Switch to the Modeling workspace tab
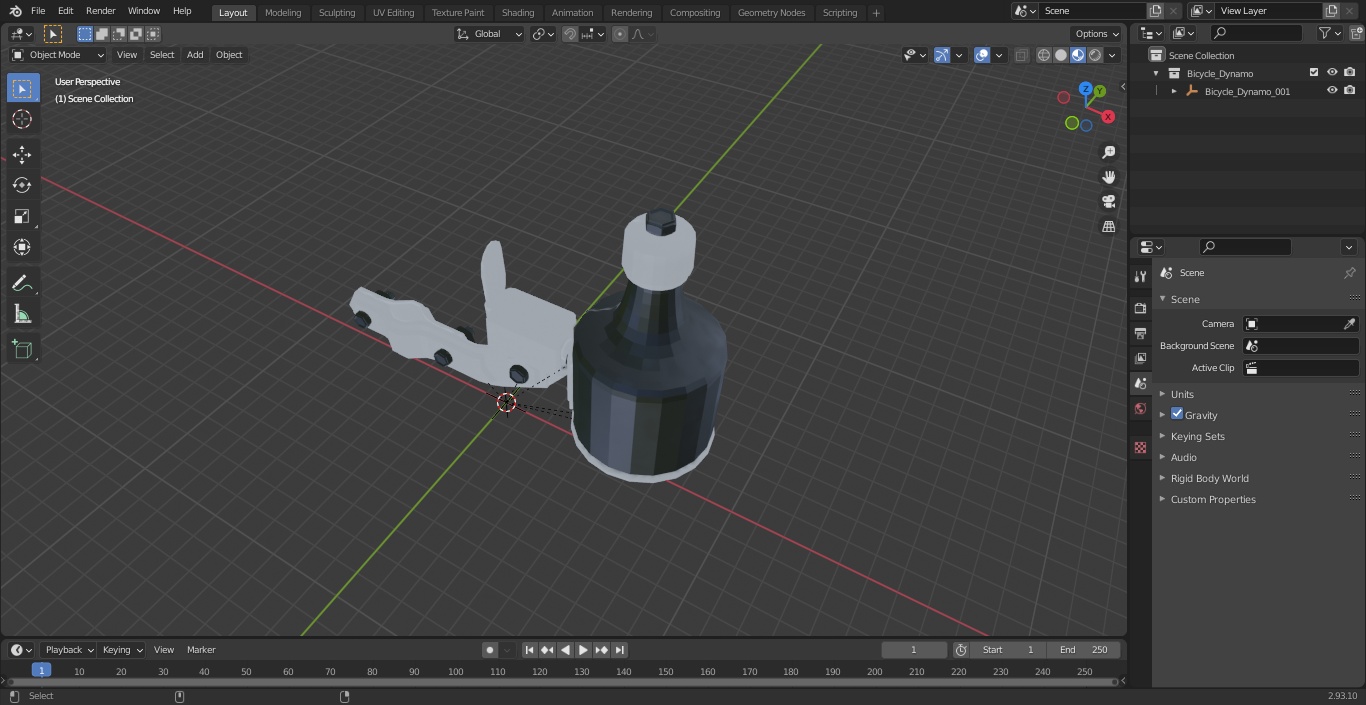1366x705 pixels. pos(283,13)
